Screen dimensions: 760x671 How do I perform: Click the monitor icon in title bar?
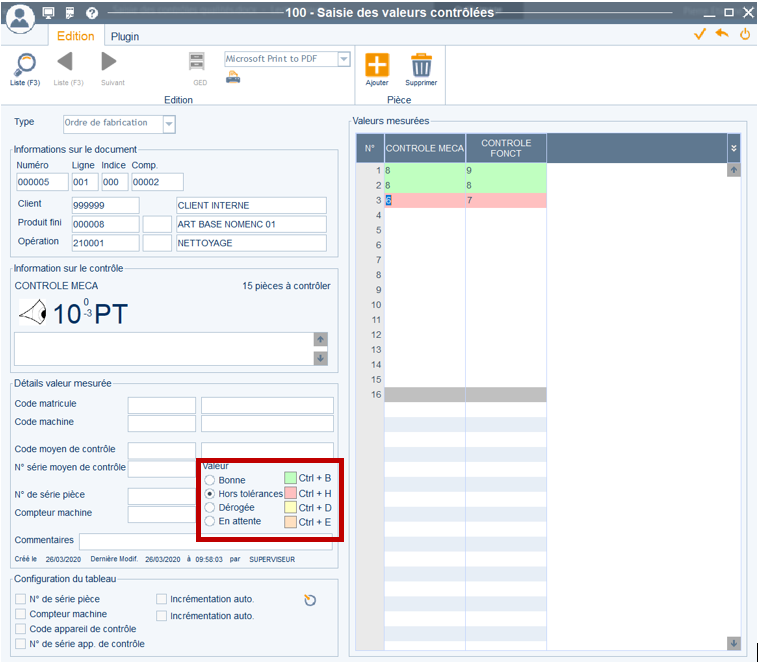point(48,13)
